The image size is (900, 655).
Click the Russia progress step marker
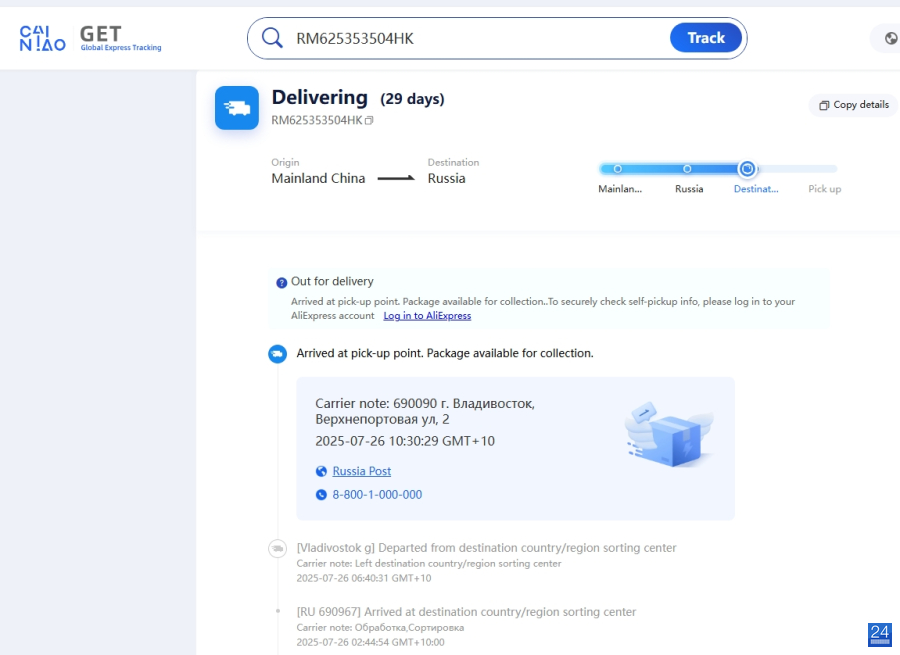687,169
